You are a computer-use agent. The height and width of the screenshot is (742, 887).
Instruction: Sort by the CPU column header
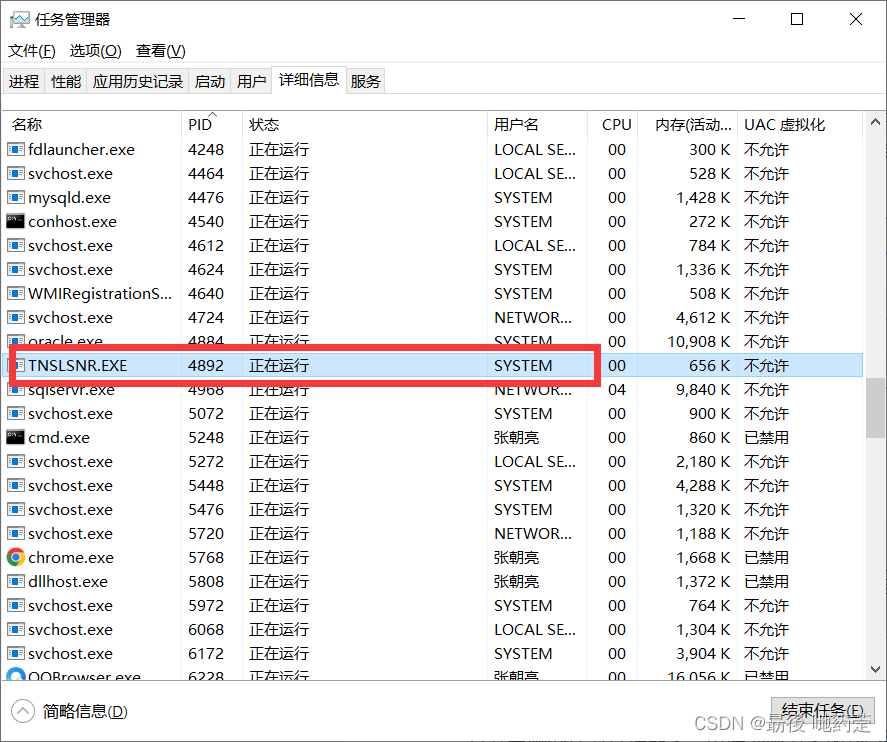tap(613, 124)
